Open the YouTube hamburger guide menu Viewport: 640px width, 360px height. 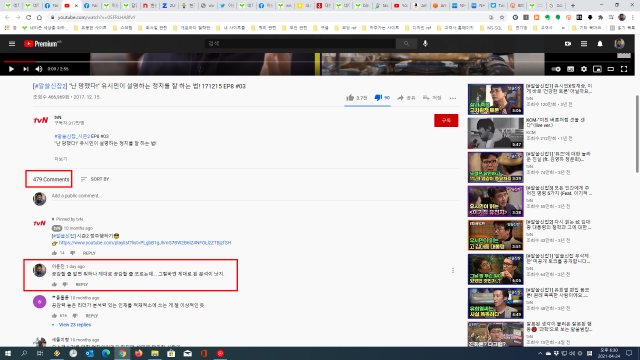[x=12, y=44]
